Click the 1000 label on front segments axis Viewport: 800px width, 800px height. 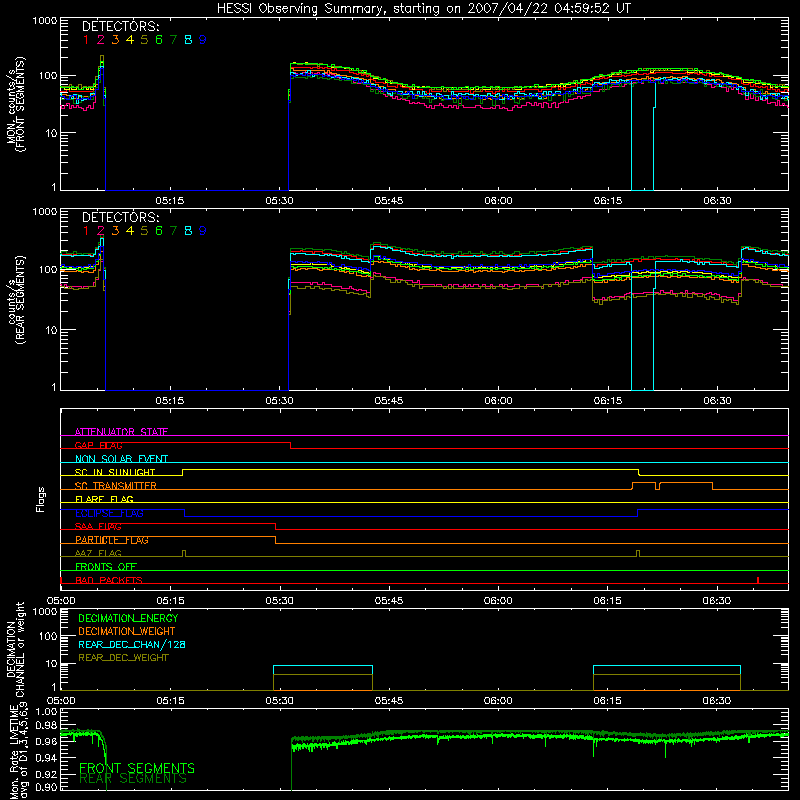tap(45, 21)
